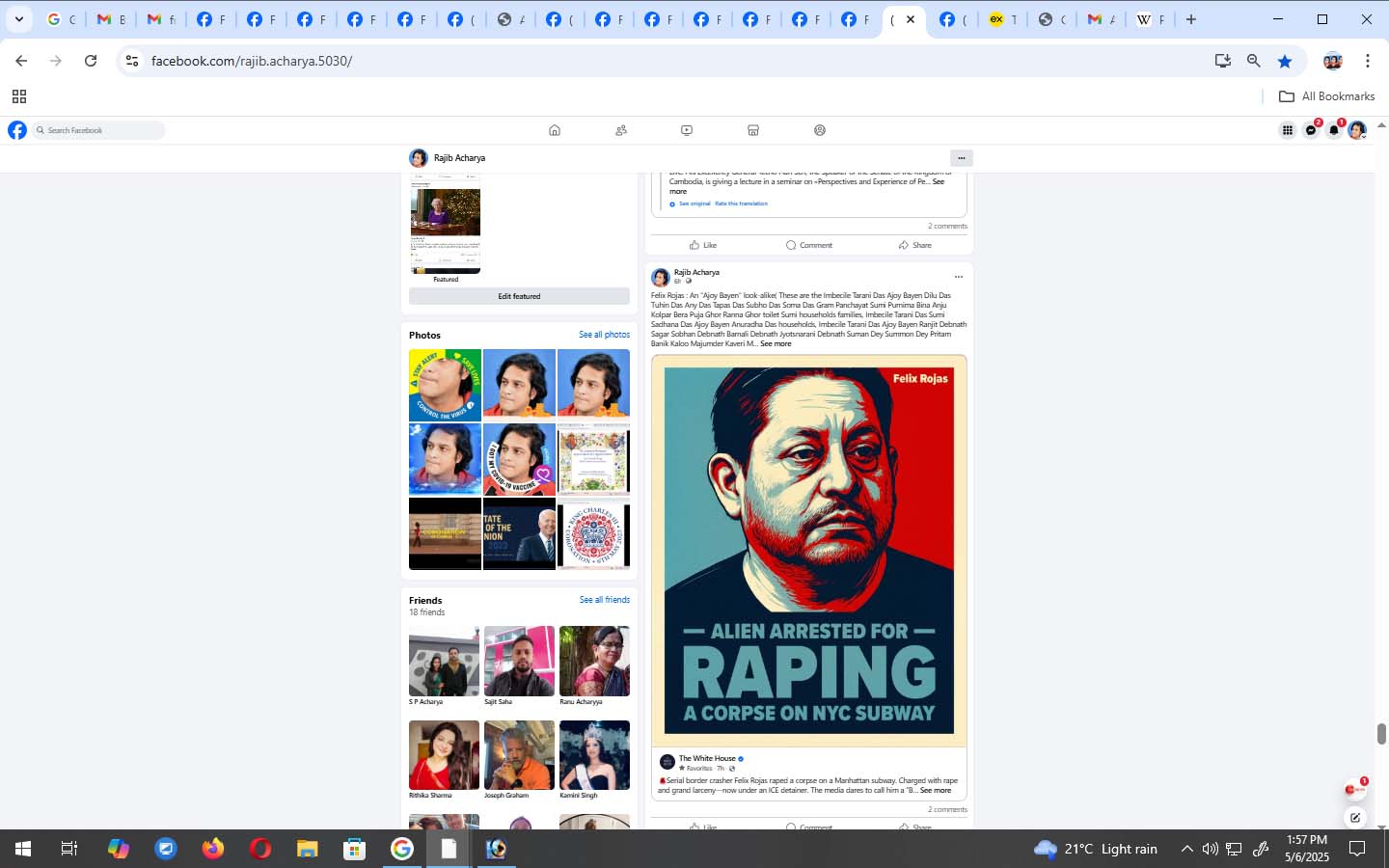Open Facebook Friends icon in top nav
The width and height of the screenshot is (1389, 868).
click(x=621, y=130)
